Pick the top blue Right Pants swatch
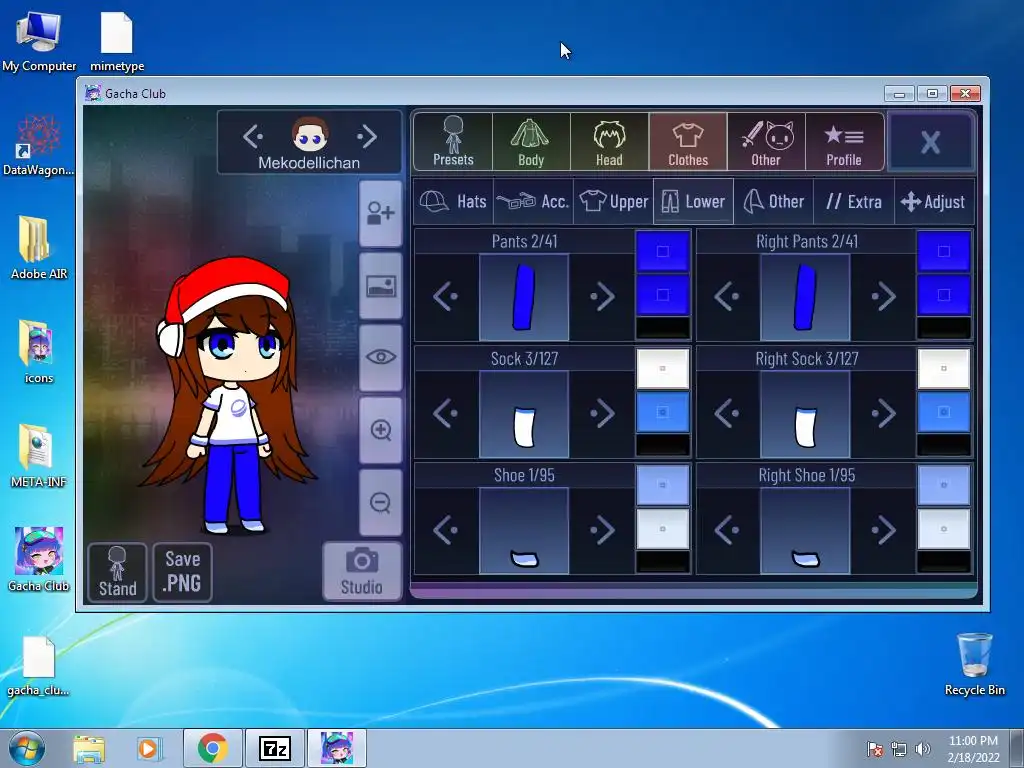The width and height of the screenshot is (1024, 768). click(x=944, y=251)
